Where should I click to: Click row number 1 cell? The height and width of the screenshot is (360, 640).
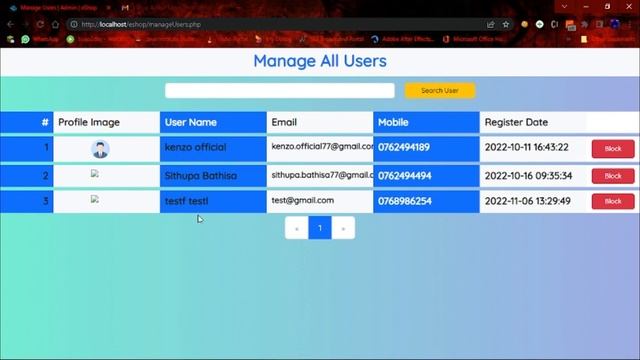click(27, 149)
